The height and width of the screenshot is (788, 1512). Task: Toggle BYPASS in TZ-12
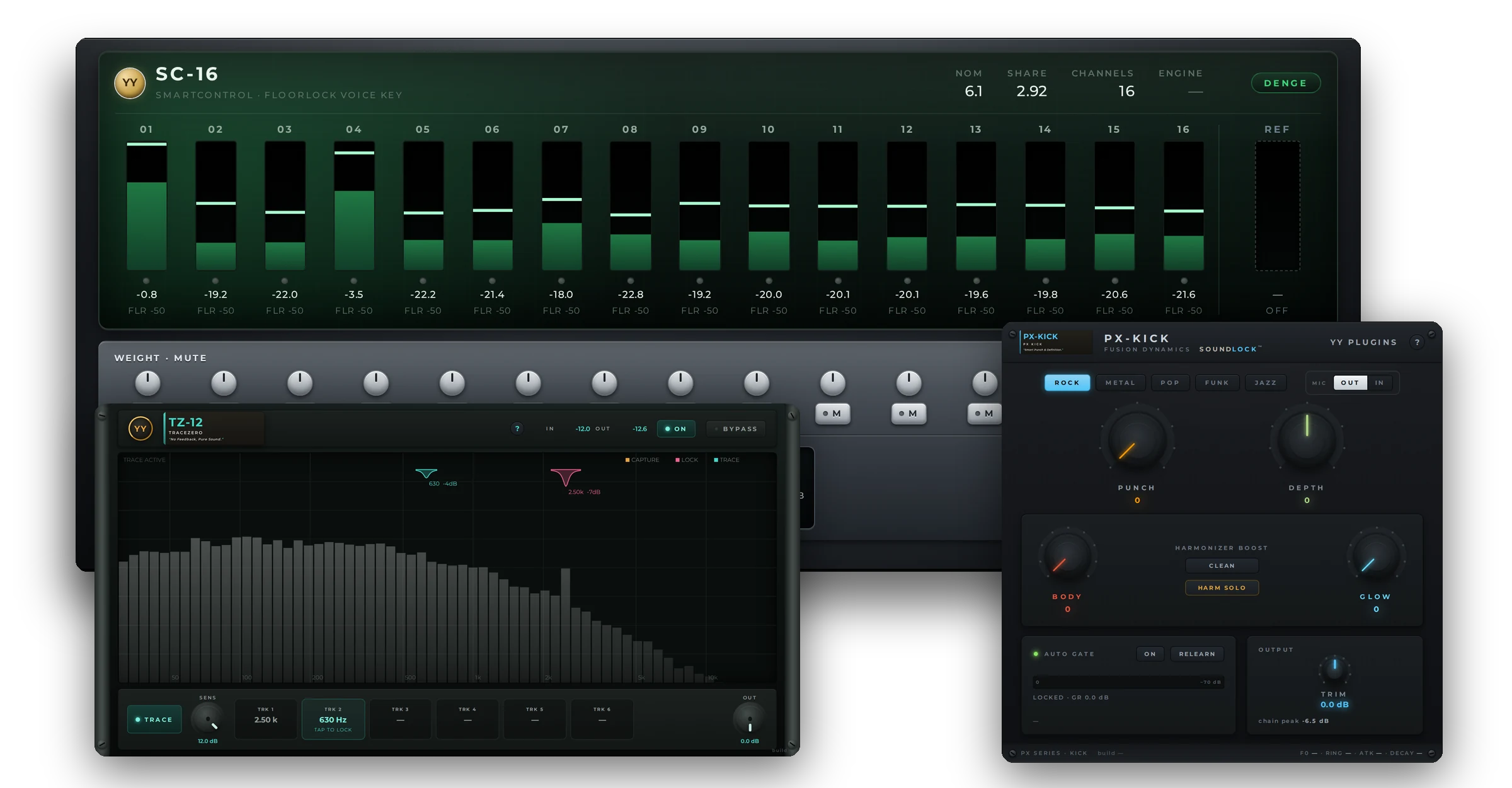tap(735, 429)
